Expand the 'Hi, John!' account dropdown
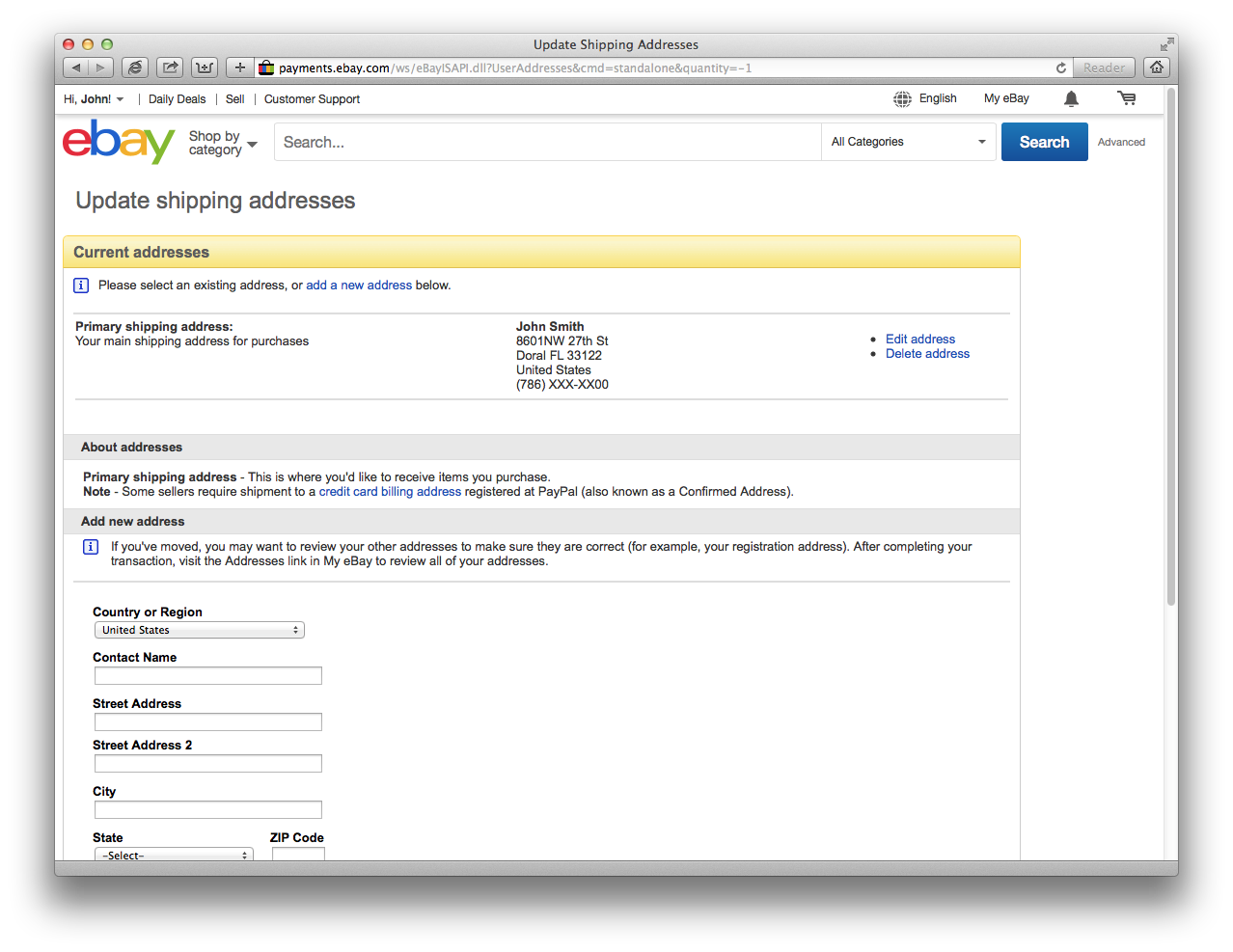The height and width of the screenshot is (952, 1233). 94,99
